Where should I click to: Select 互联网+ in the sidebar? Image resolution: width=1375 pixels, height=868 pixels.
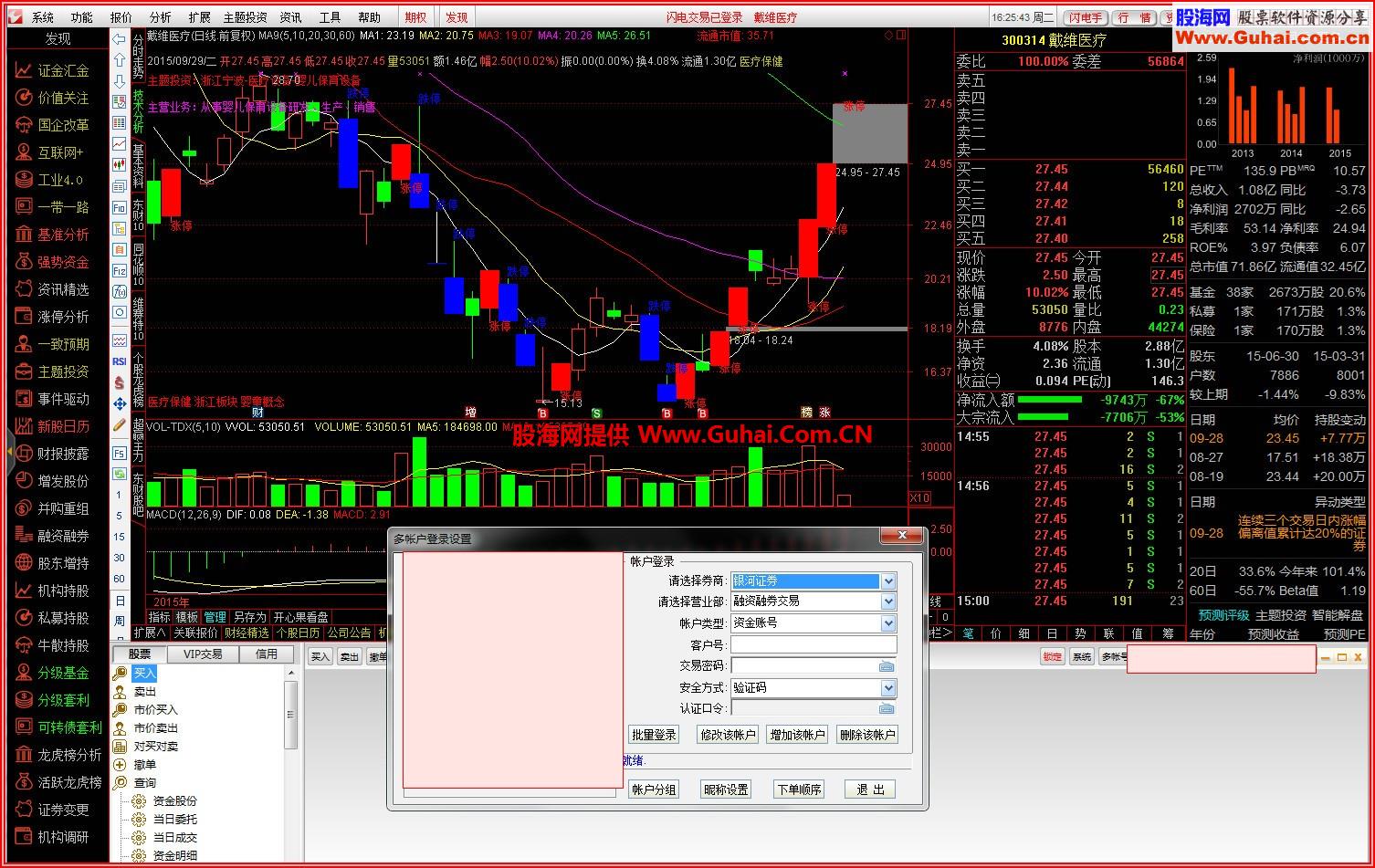click(60, 152)
